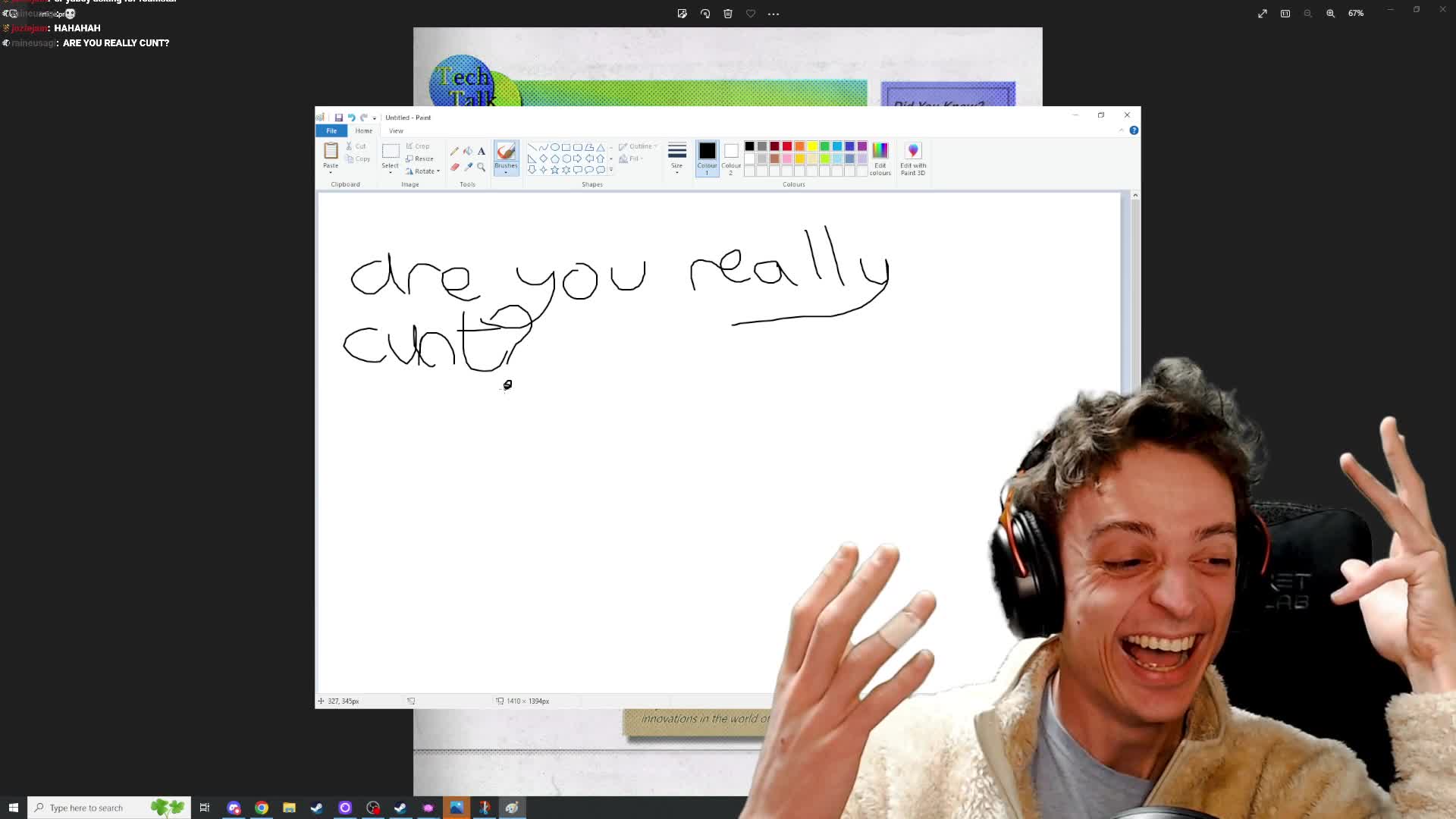This screenshot has height=819, width=1456.
Task: Pick the purple colour swatch
Action: (862, 146)
